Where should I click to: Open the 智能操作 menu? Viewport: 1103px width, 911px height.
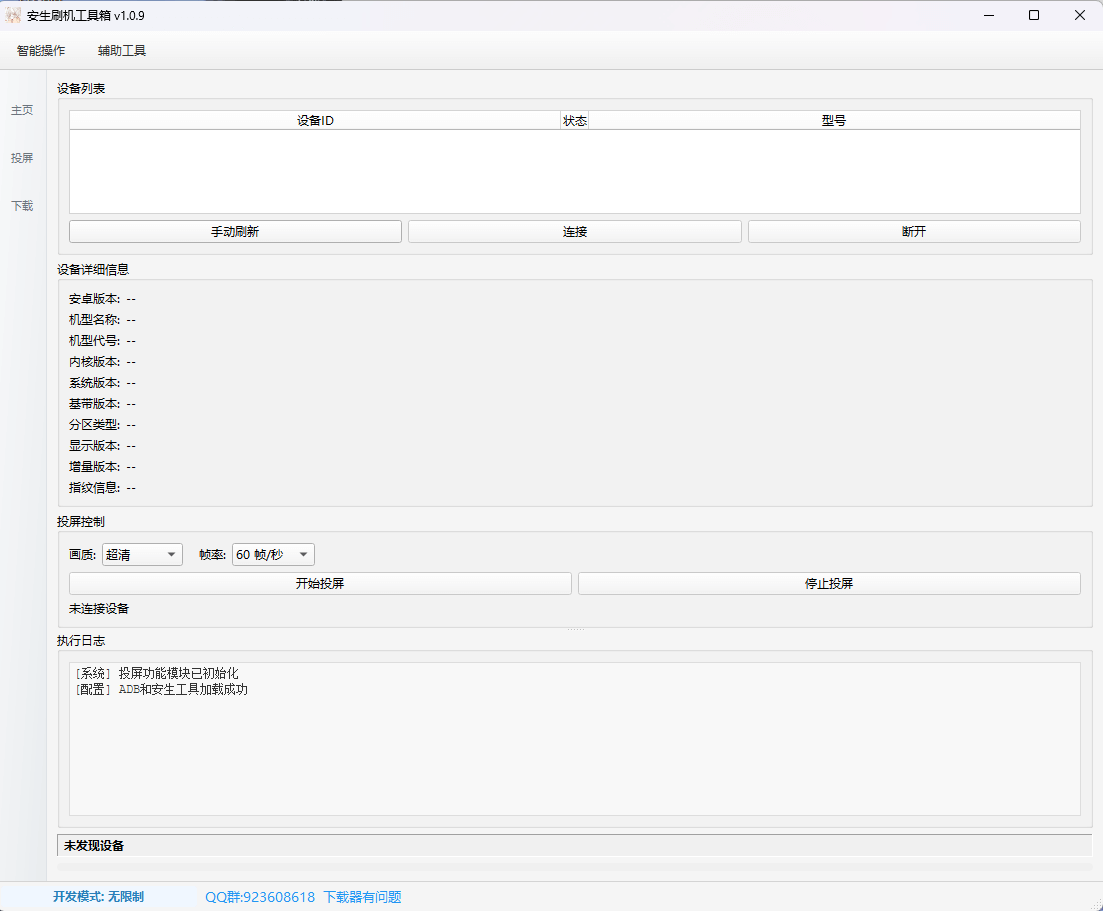pos(41,50)
